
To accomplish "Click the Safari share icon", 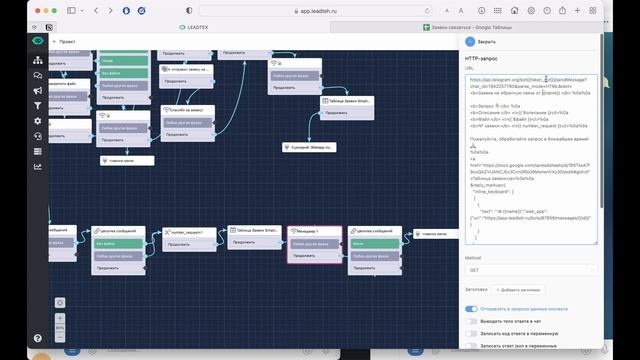I will [x=562, y=11].
